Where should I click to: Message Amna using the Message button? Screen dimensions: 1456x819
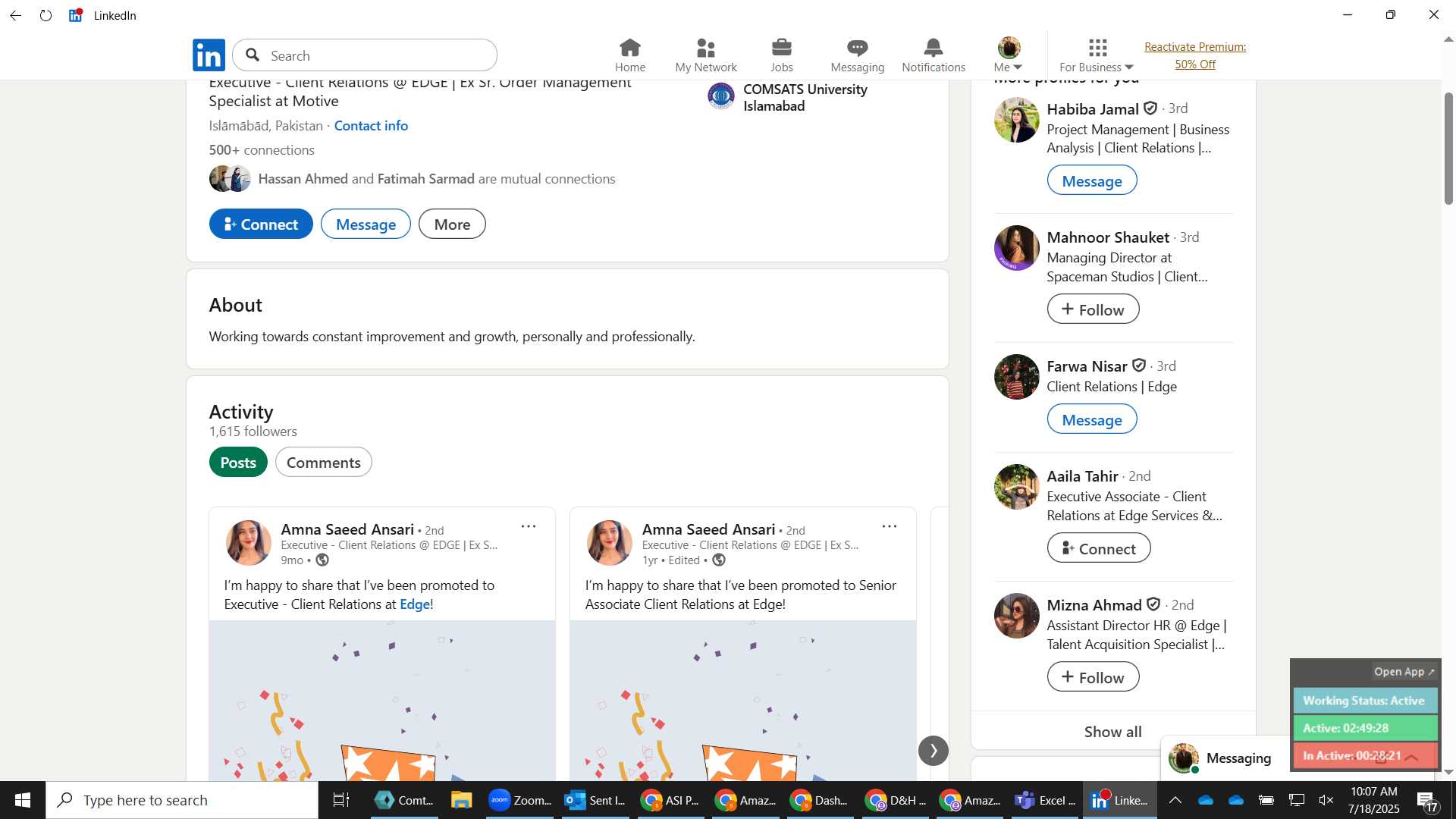pos(366,224)
